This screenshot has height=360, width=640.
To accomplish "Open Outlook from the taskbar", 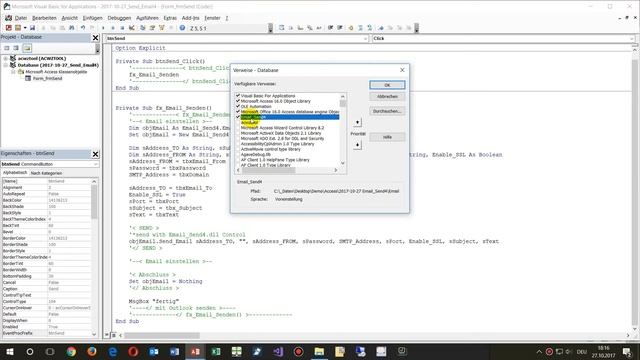I will point(154,351).
